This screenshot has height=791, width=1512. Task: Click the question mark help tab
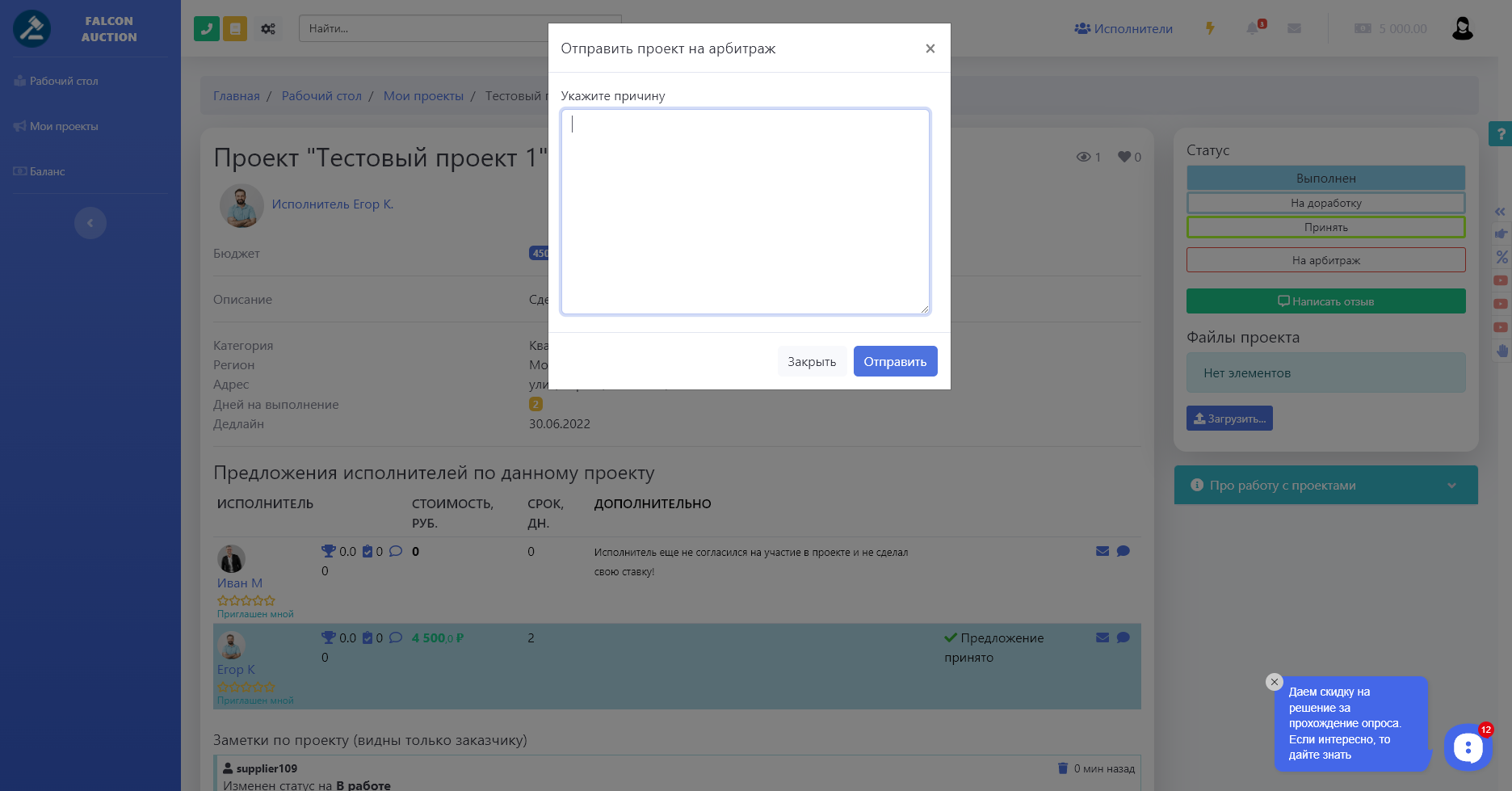pos(1501,134)
